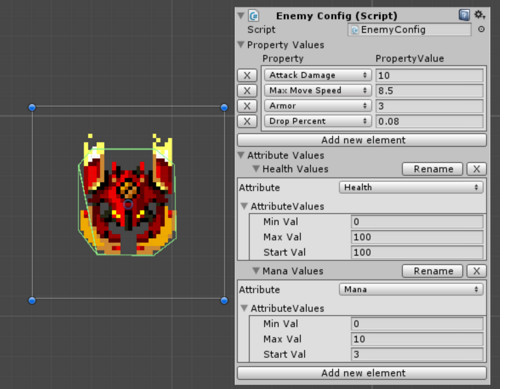Collapse the Health Values foldout
The width and height of the screenshot is (516, 389).
click(256, 169)
